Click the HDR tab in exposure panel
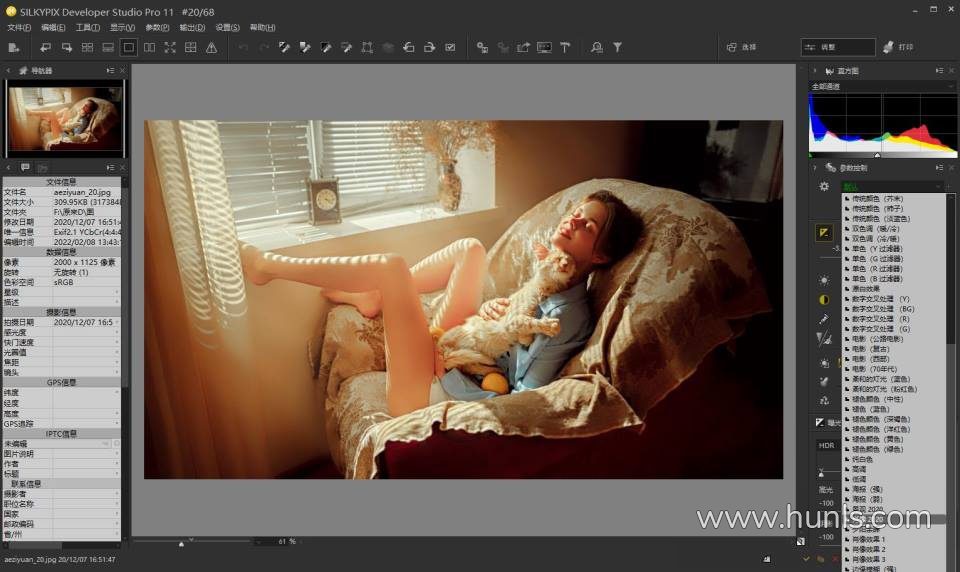This screenshot has height=572, width=960. [x=827, y=445]
